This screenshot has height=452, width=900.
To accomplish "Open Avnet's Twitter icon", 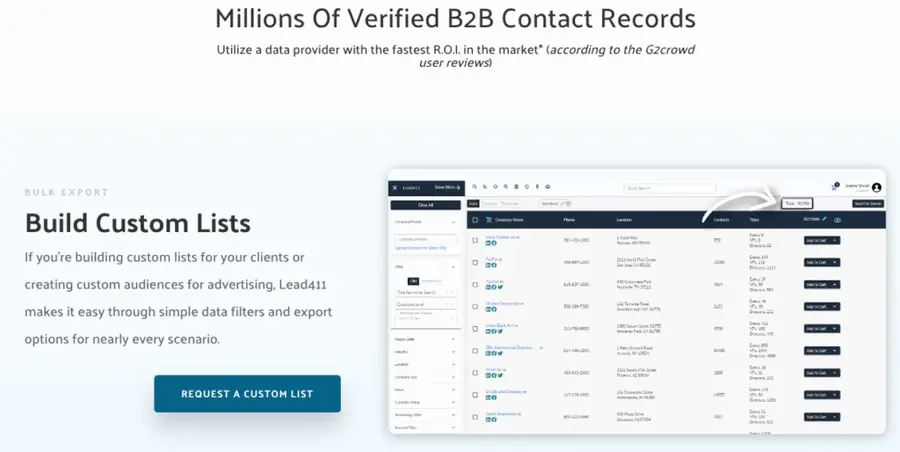I will click(501, 376).
